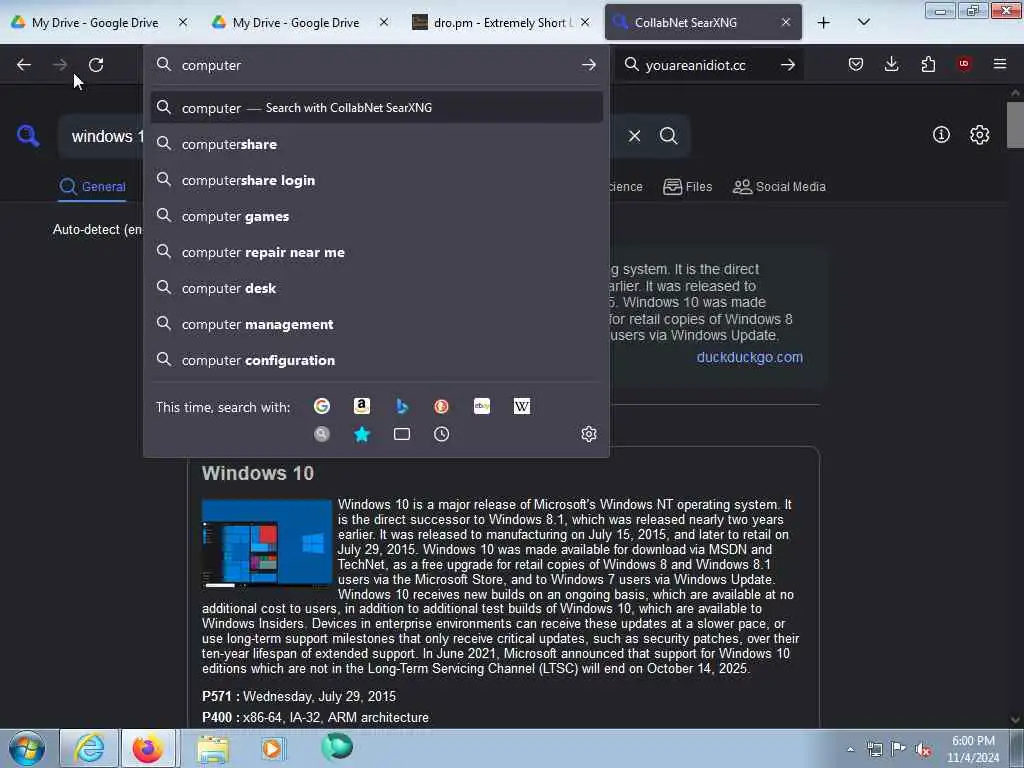Choose suggestion 'computer configuration'

pos(376,360)
